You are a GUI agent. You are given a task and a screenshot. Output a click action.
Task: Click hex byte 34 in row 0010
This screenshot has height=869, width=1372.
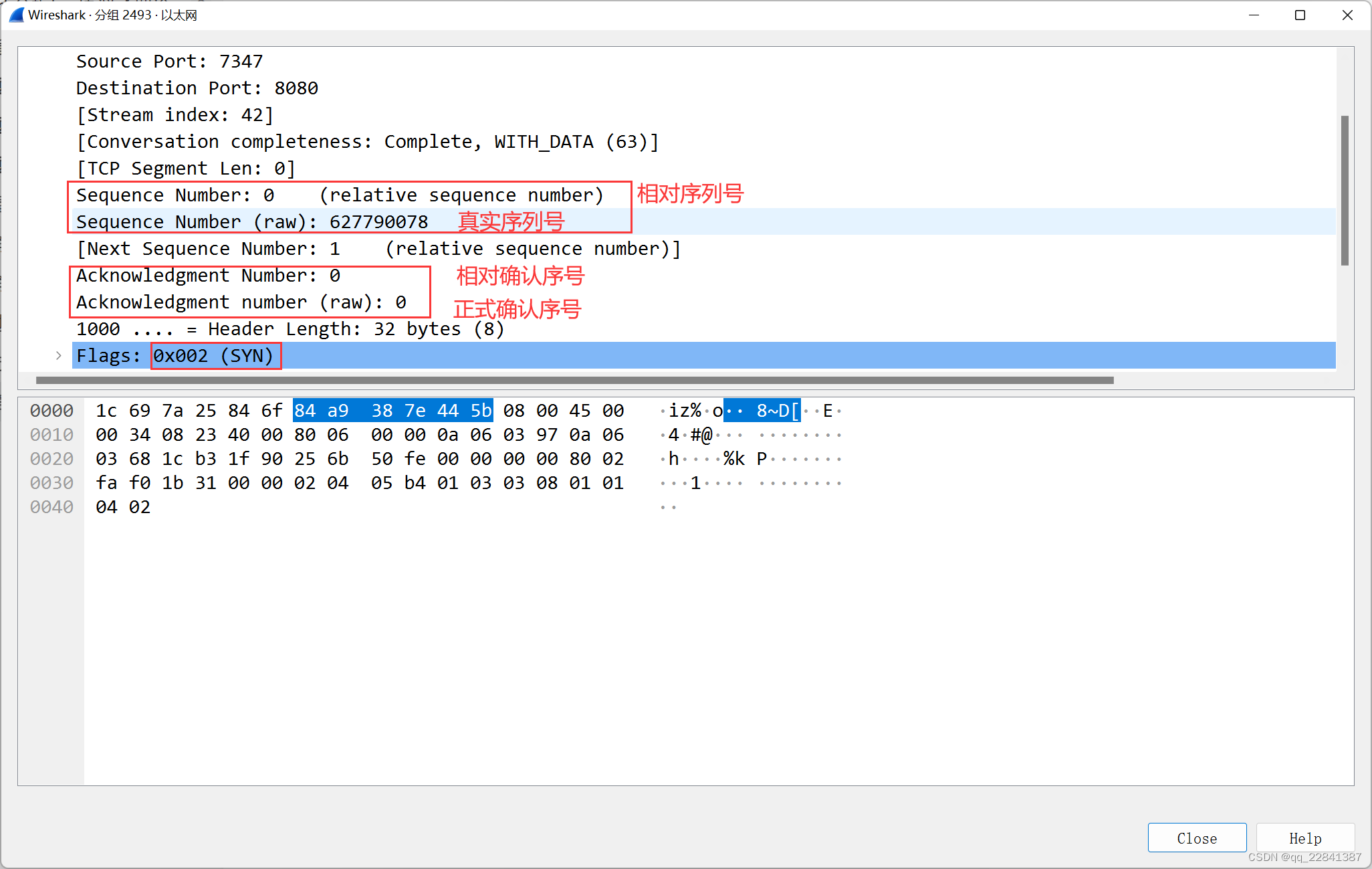tap(140, 435)
